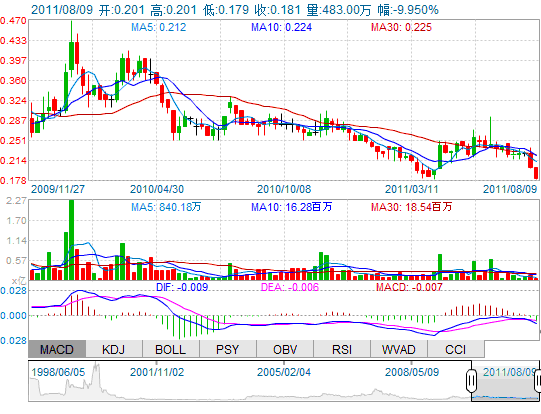This screenshot has width=541, height=414.
Task: Click the 2001/11/02 timeline marker
Action: [x=157, y=372]
